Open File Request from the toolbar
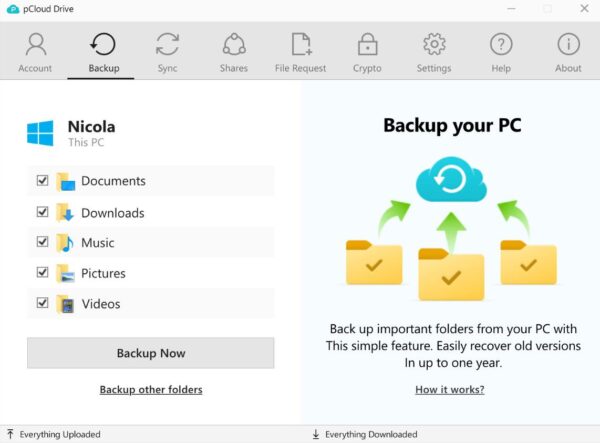600x443 pixels. [301, 46]
